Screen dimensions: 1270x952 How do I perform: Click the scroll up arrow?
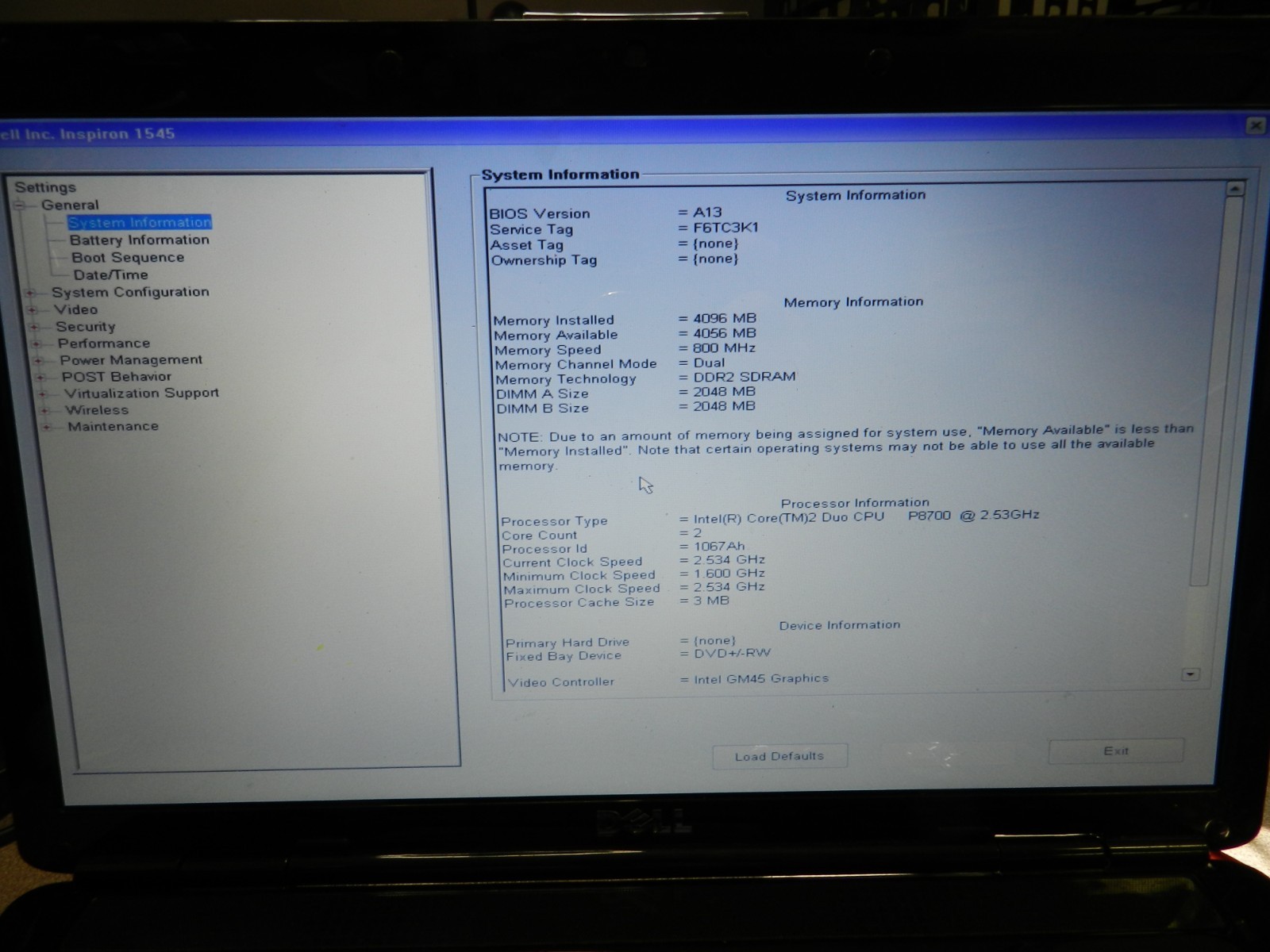1234,189
